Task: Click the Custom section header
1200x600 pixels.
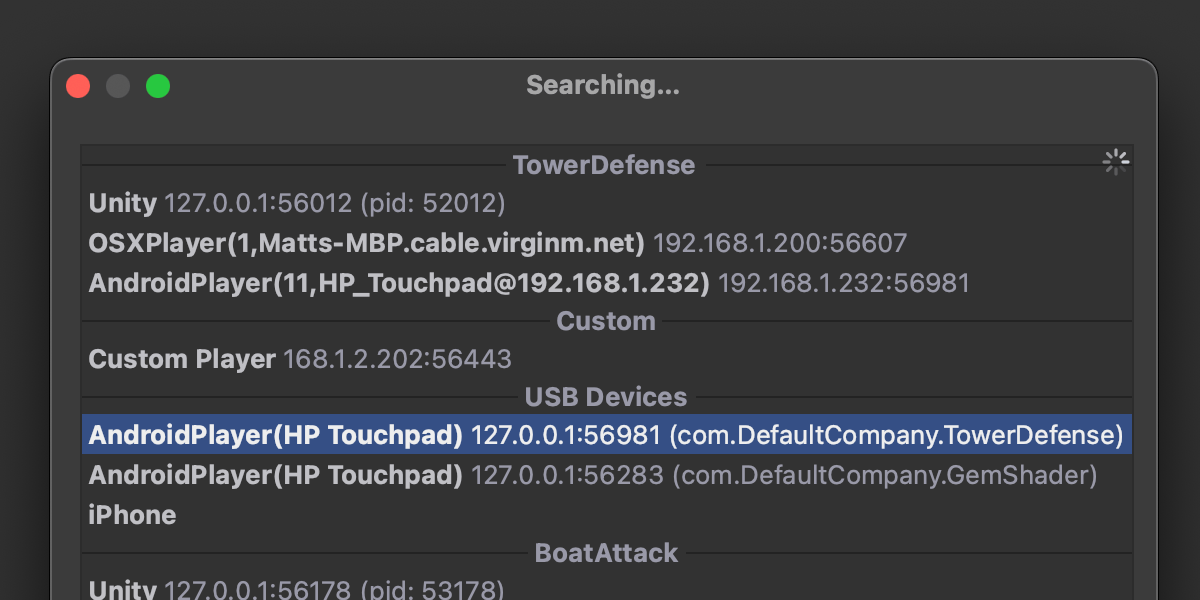Action: [606, 321]
